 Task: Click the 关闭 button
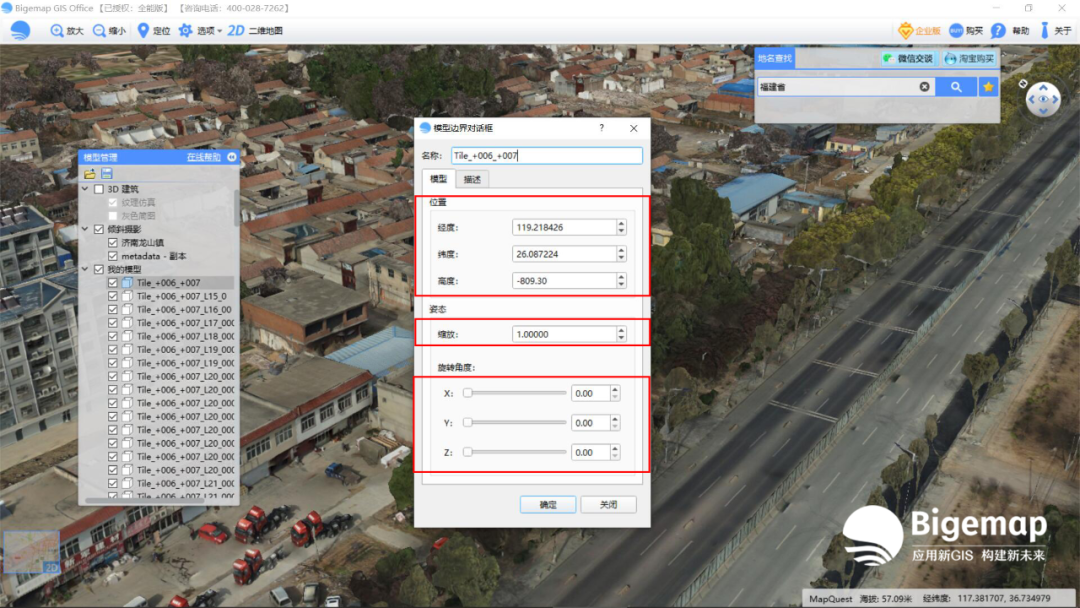(608, 505)
